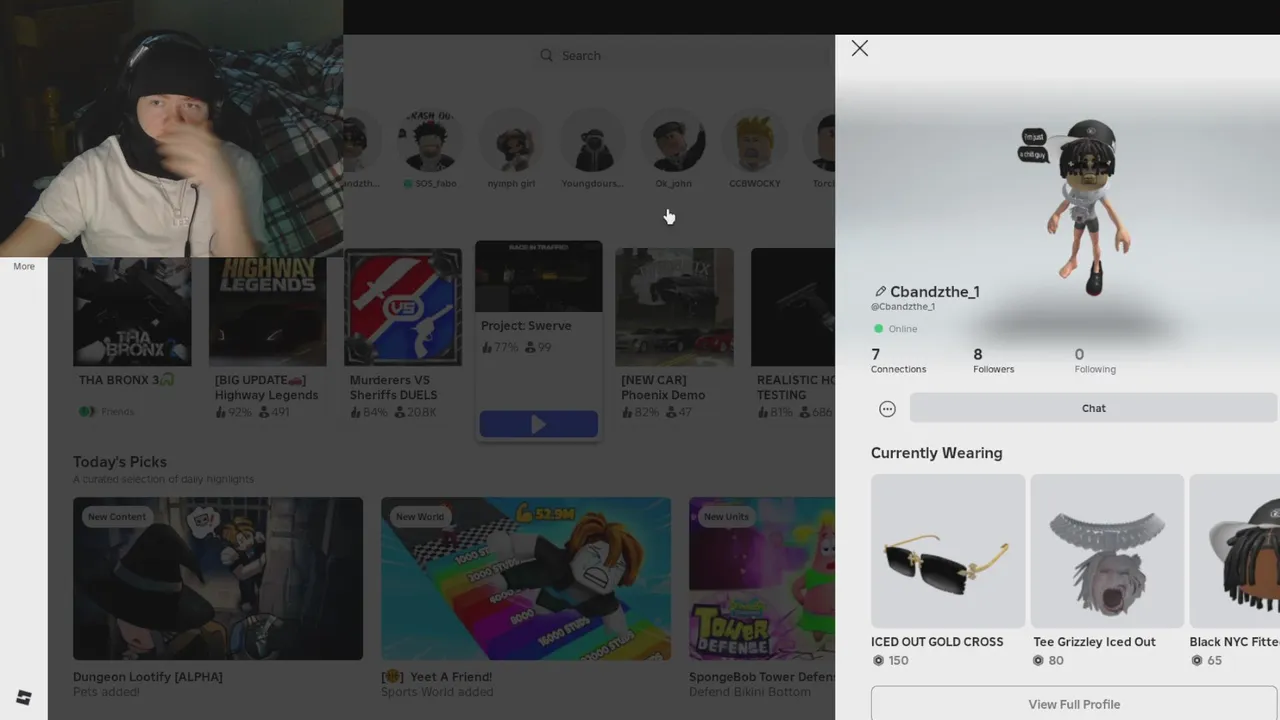The image size is (1280, 720).
Task: Open the 8 Followers count
Action: pos(993,361)
